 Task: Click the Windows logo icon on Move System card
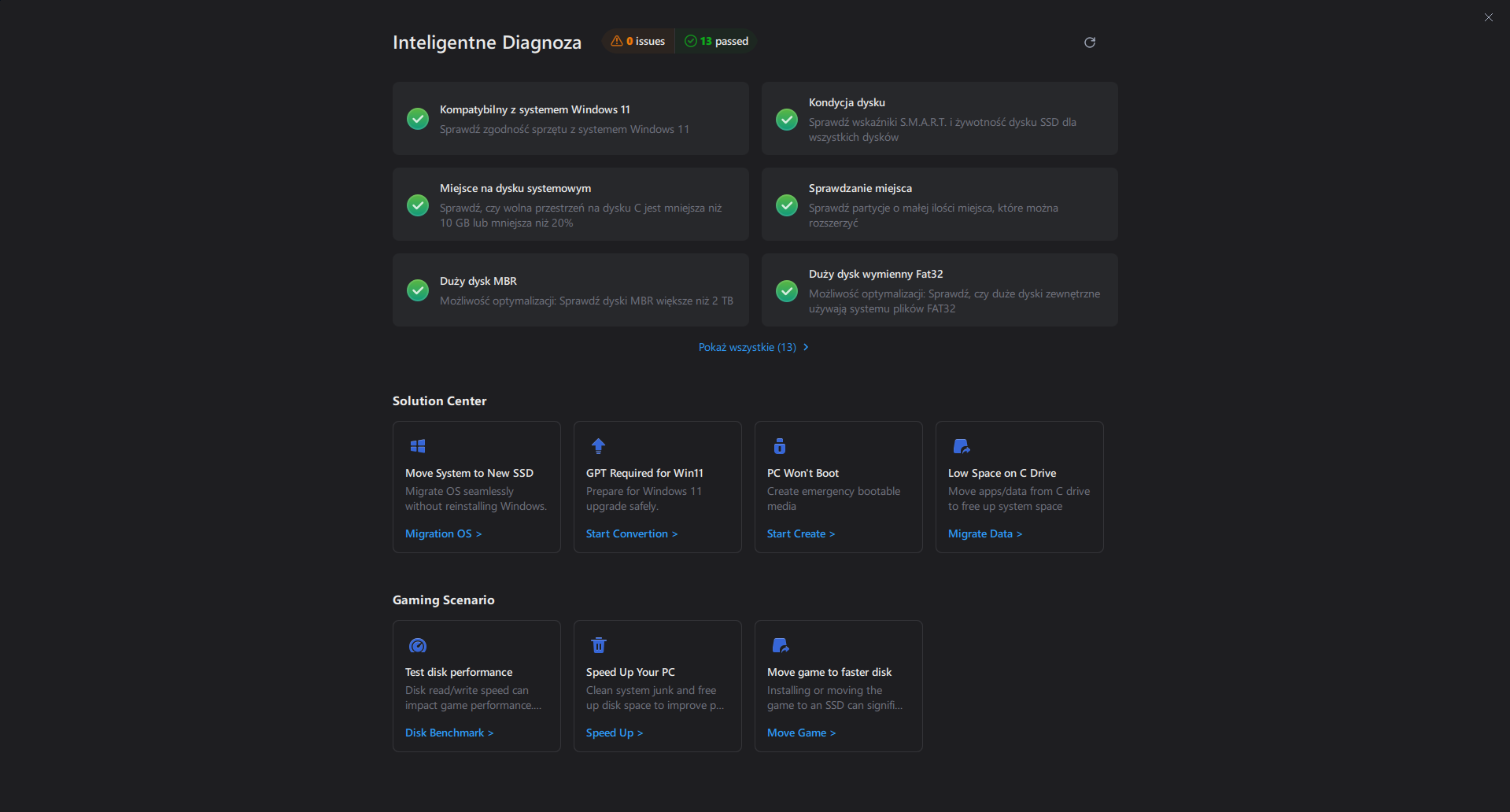pos(418,446)
